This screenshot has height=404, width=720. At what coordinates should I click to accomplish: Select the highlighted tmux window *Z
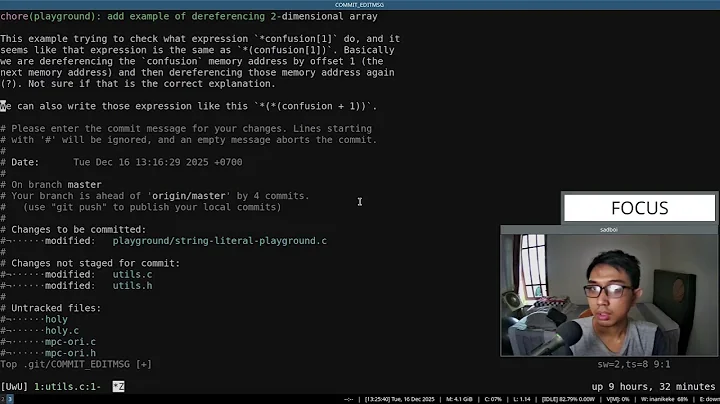point(118,387)
